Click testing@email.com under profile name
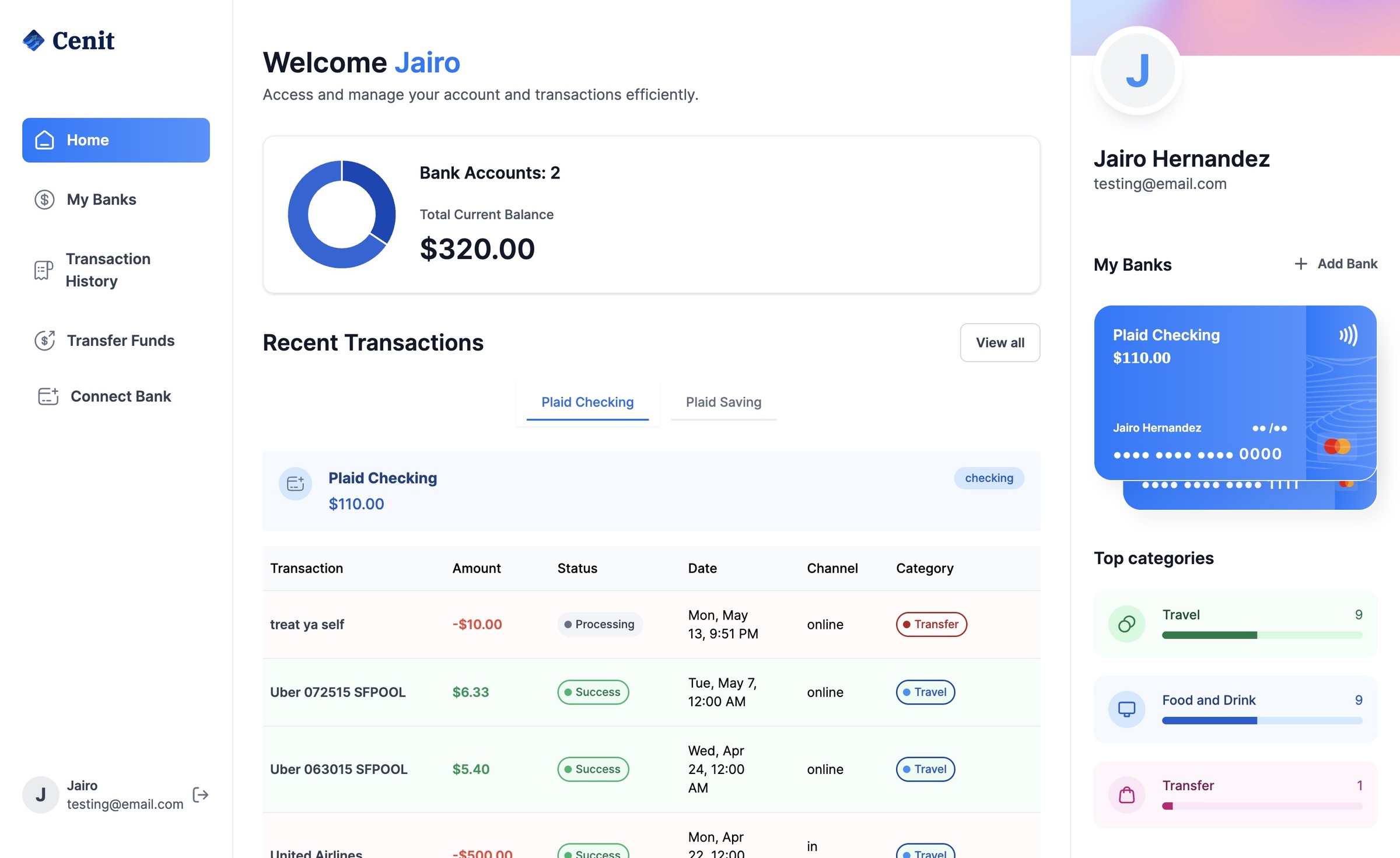The width and height of the screenshot is (1400, 858). point(1160,184)
